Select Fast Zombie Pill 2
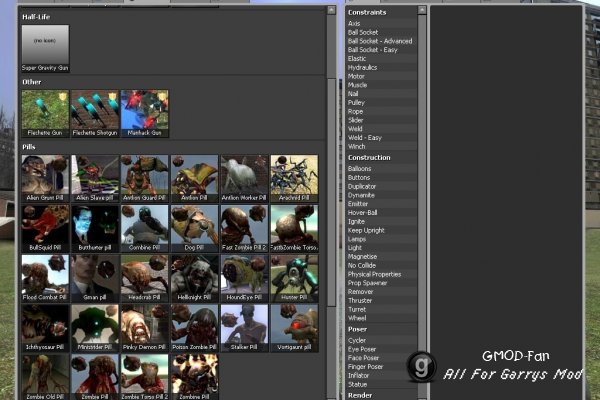This screenshot has width=600, height=400. point(244,229)
